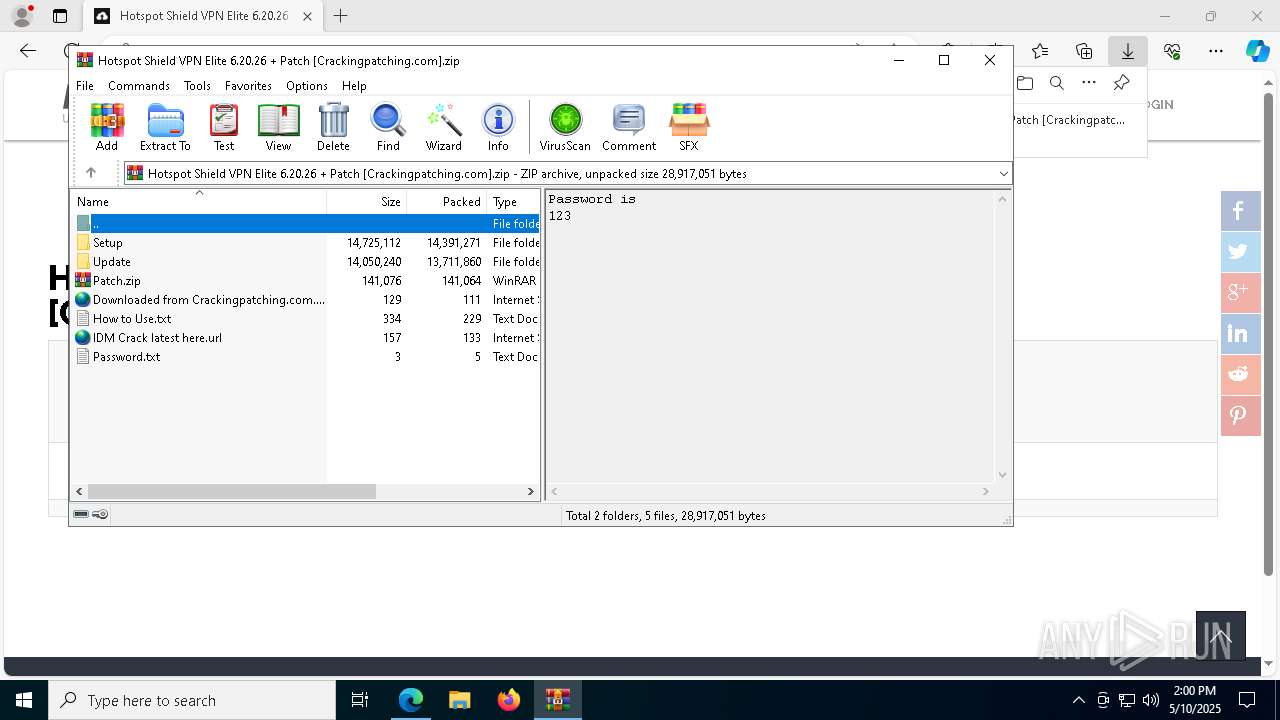Screen dimensions: 1280x720
Task: Open a new browser tab
Action: [341, 16]
